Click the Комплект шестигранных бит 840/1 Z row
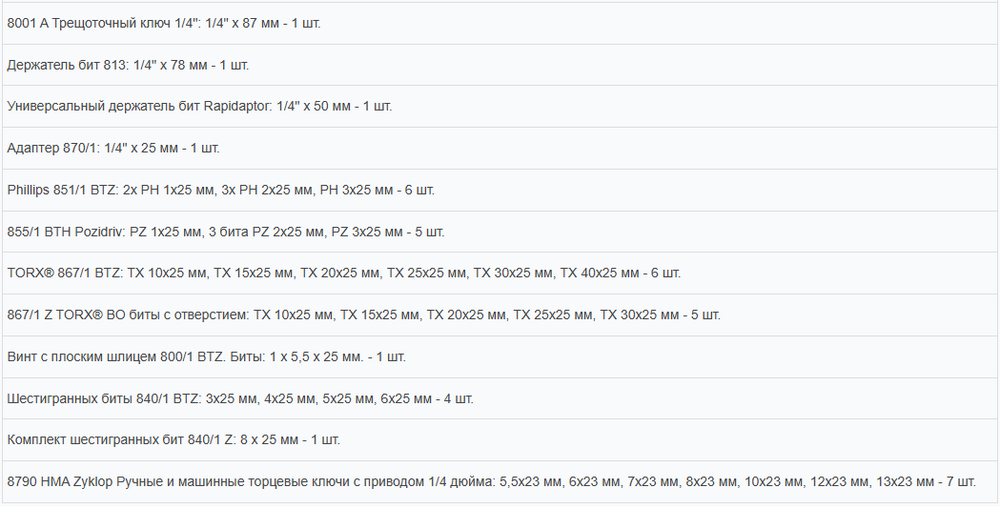This screenshot has height=507, width=1000. click(500, 440)
